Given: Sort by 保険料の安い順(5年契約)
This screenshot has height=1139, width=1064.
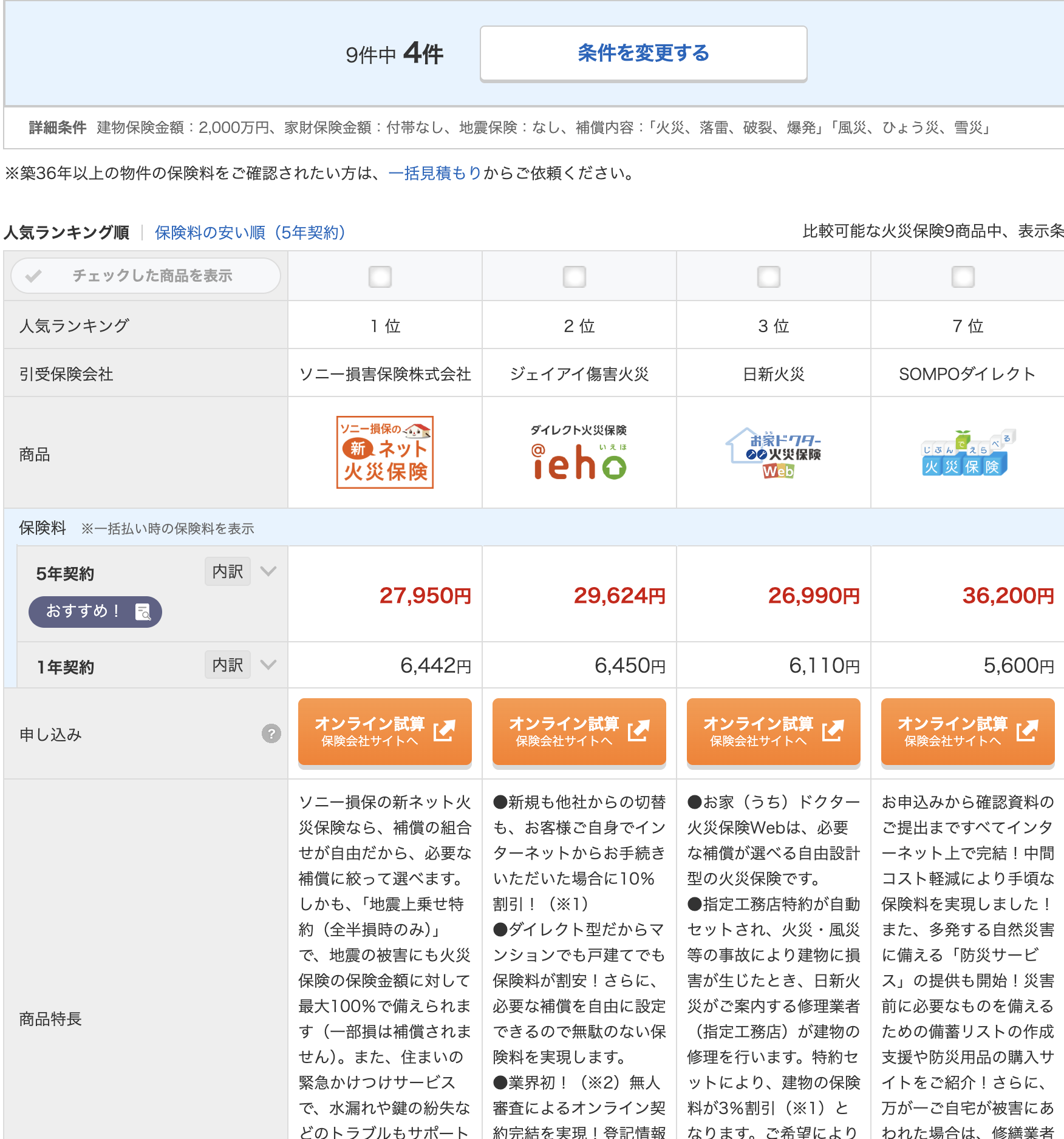Looking at the screenshot, I should [250, 233].
